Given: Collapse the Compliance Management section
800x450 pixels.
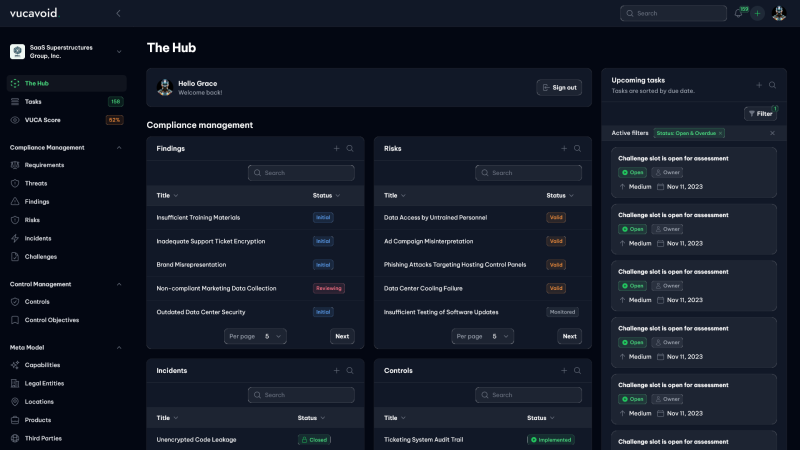Looking at the screenshot, I should [x=119, y=147].
